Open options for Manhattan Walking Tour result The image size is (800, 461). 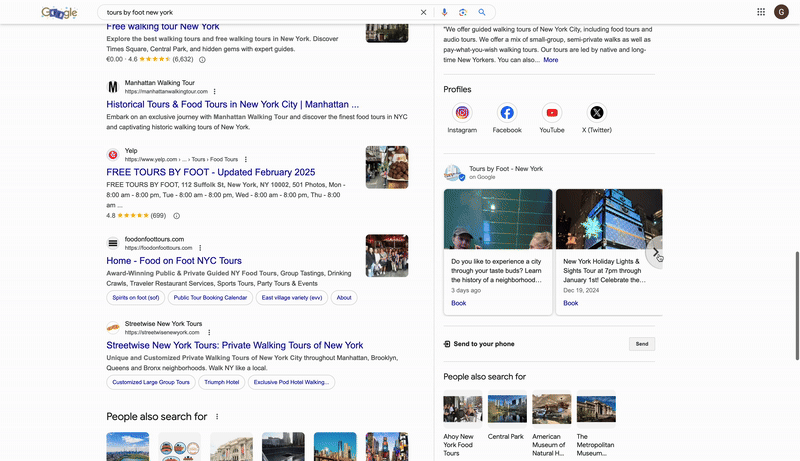214,92
